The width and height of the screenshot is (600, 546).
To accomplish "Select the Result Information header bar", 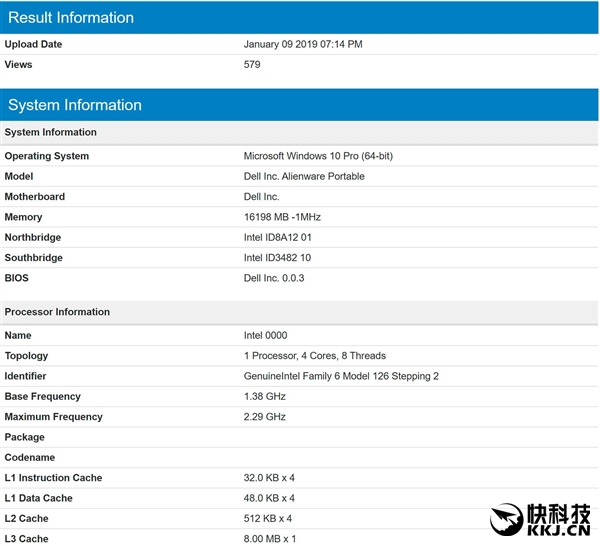I will 300,17.
